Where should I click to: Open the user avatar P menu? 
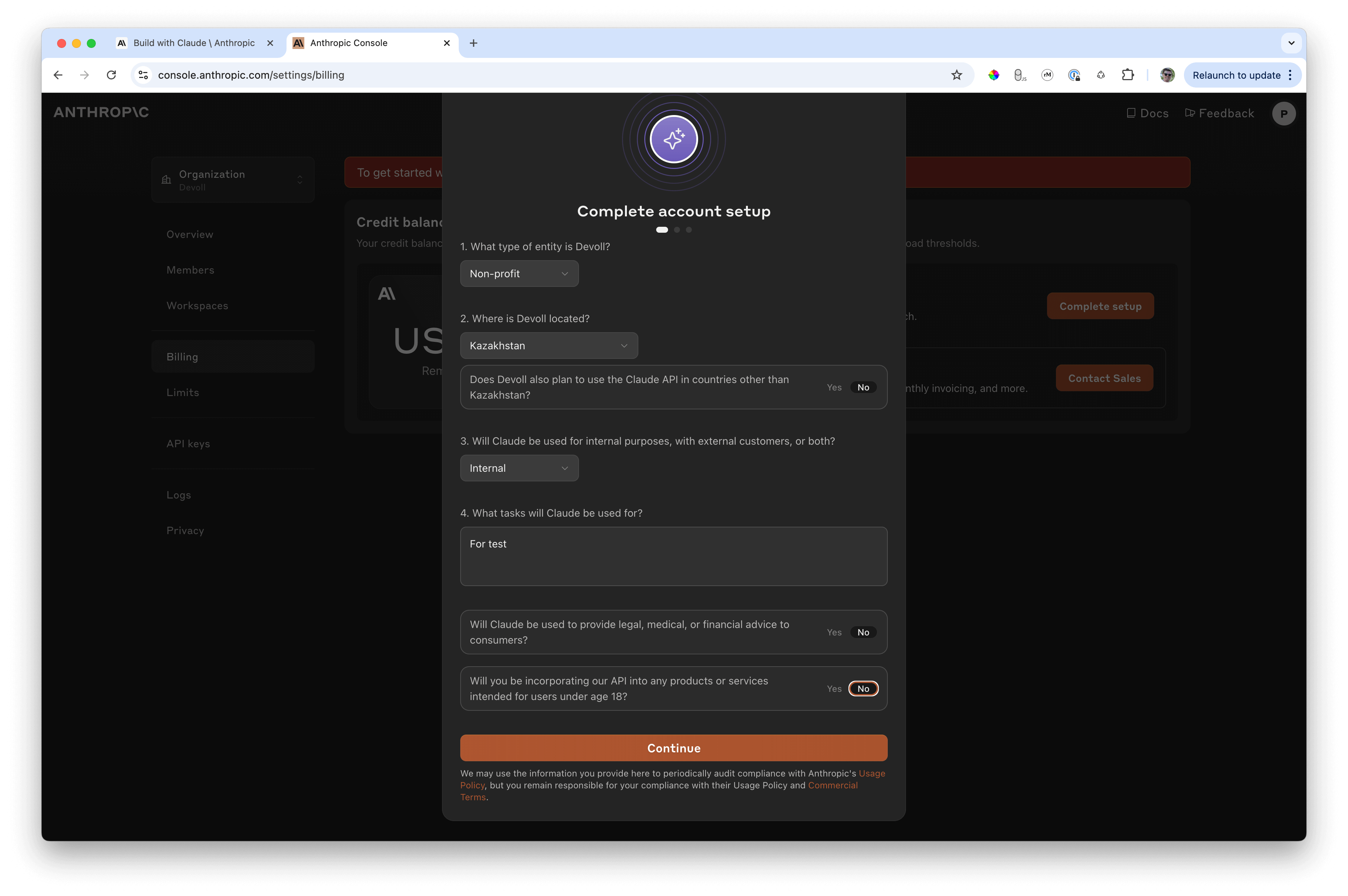pyautogui.click(x=1283, y=113)
